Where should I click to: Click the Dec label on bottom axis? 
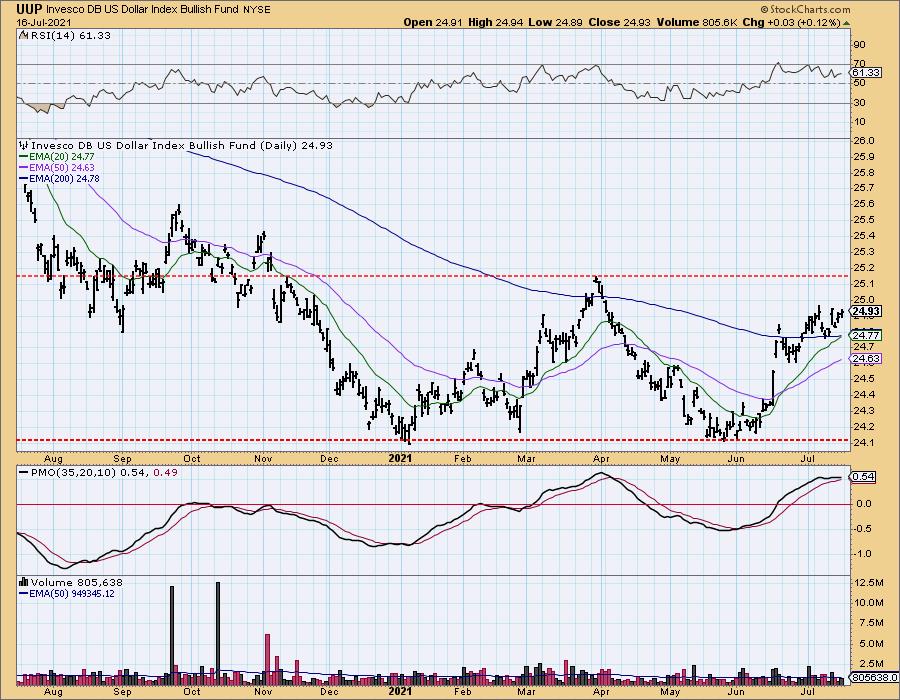click(x=329, y=691)
